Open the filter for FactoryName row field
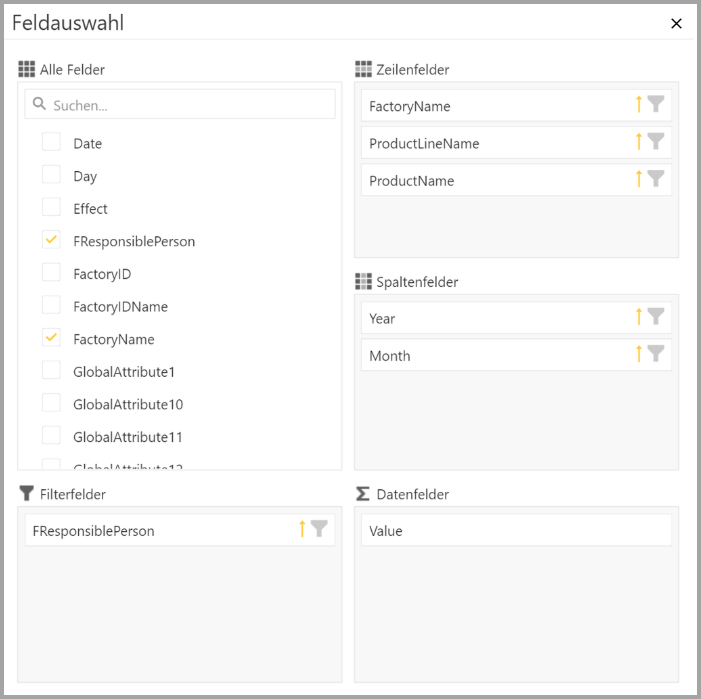Viewport: 701px width, 699px height. pos(656,104)
